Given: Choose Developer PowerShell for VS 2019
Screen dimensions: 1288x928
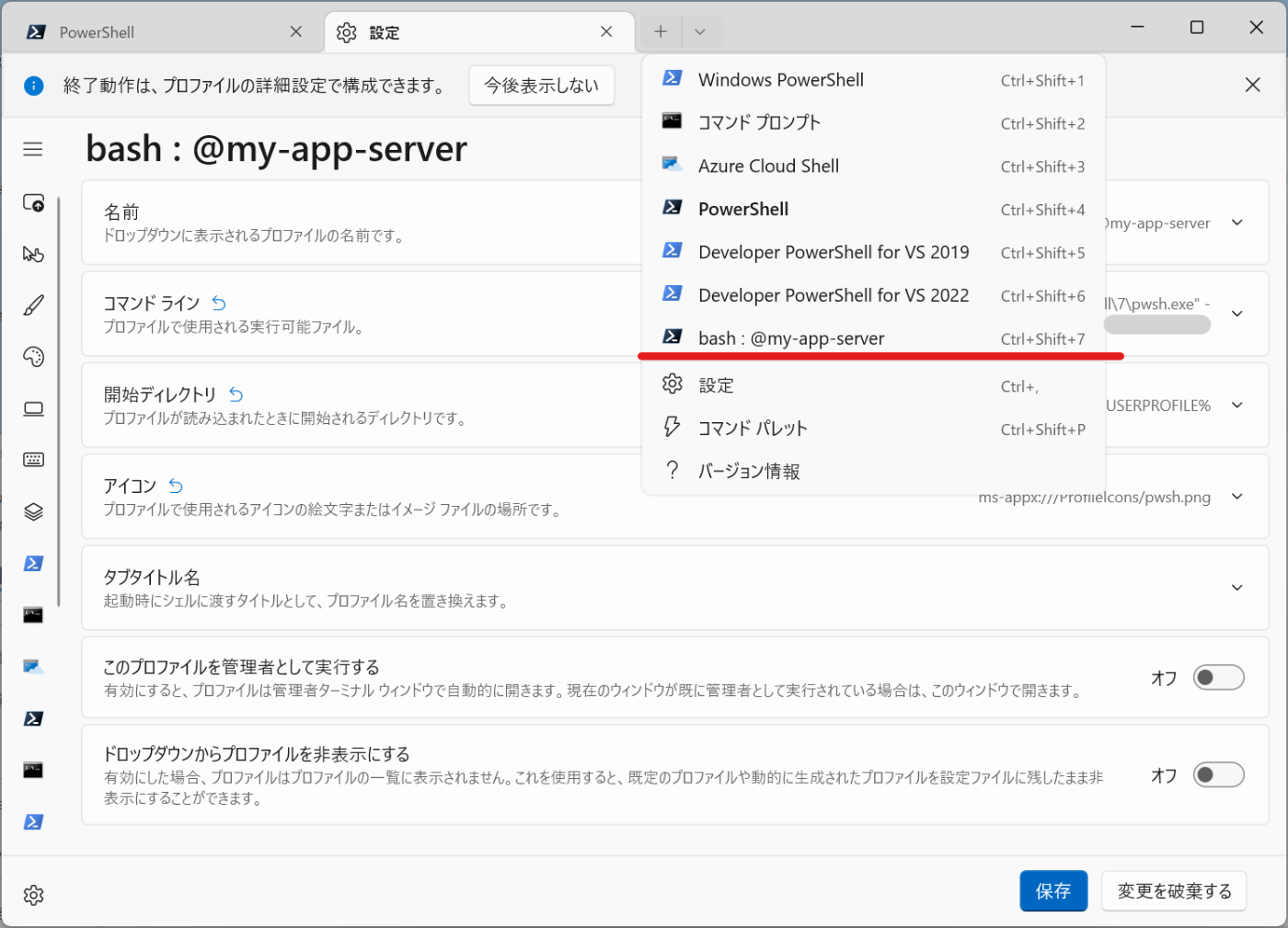Looking at the screenshot, I should tap(873, 253).
